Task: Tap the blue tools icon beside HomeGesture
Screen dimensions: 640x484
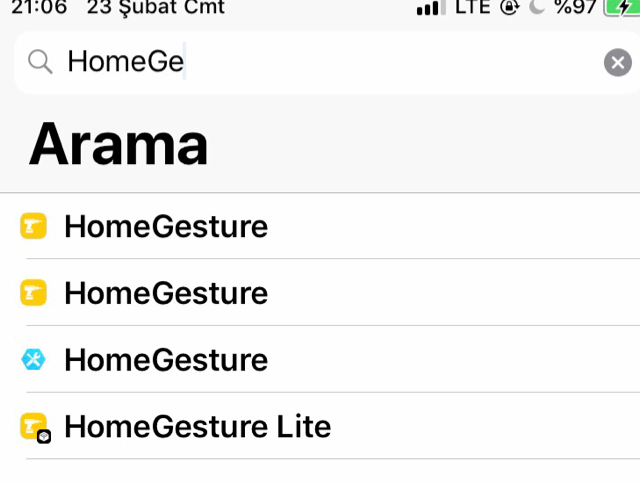Action: point(34,360)
